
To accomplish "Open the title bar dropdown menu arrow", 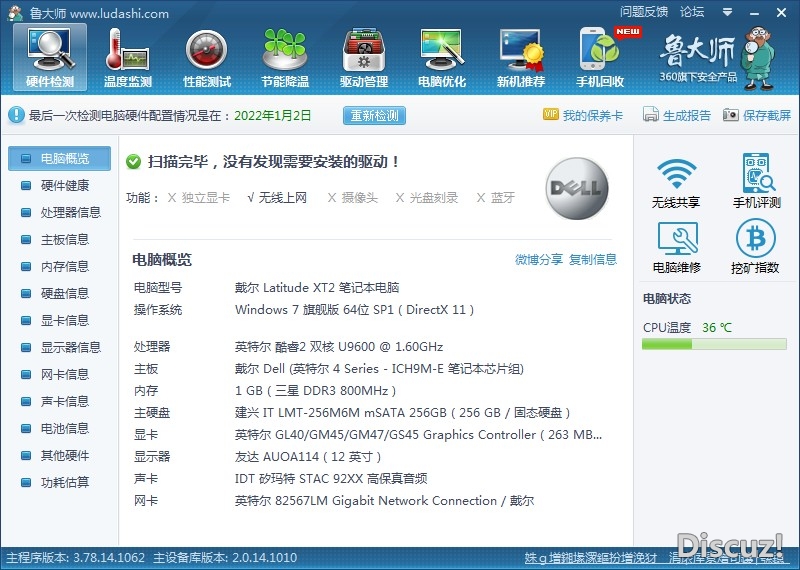I will click(x=728, y=12).
